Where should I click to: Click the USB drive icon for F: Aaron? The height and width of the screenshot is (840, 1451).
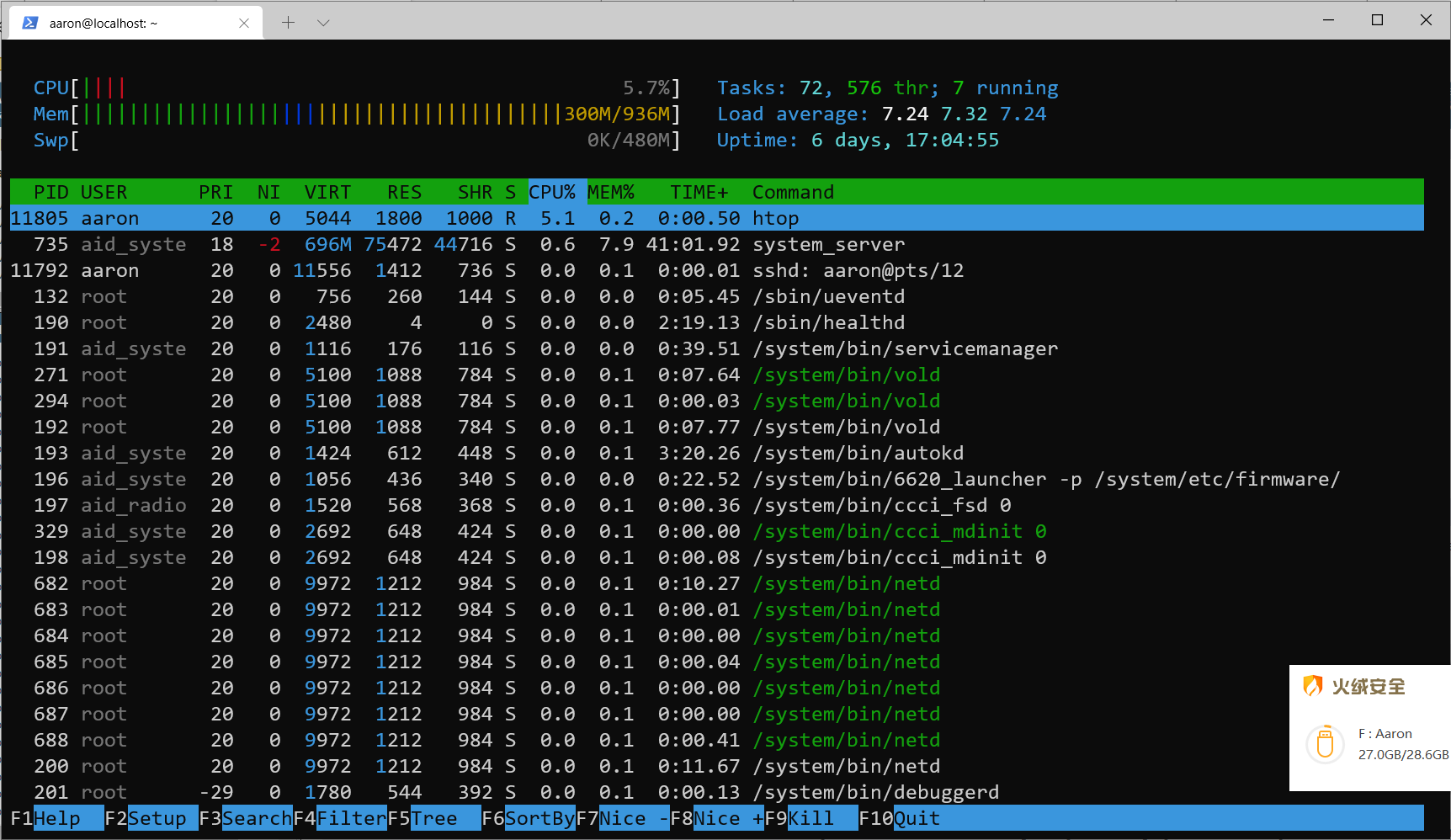1326,744
